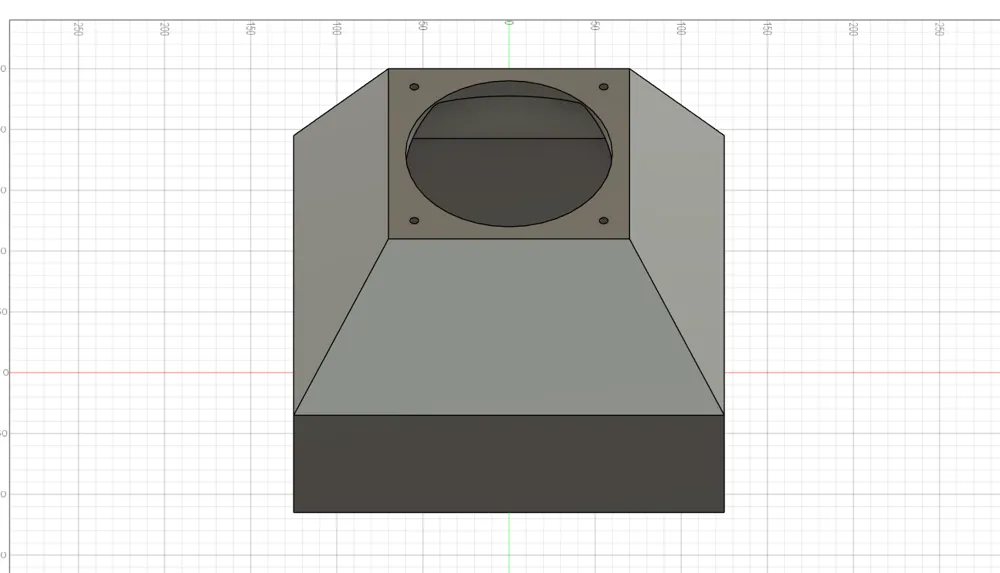1000x573 pixels.
Task: Select the bottom-right mounting hole on the plate
Action: (x=603, y=221)
